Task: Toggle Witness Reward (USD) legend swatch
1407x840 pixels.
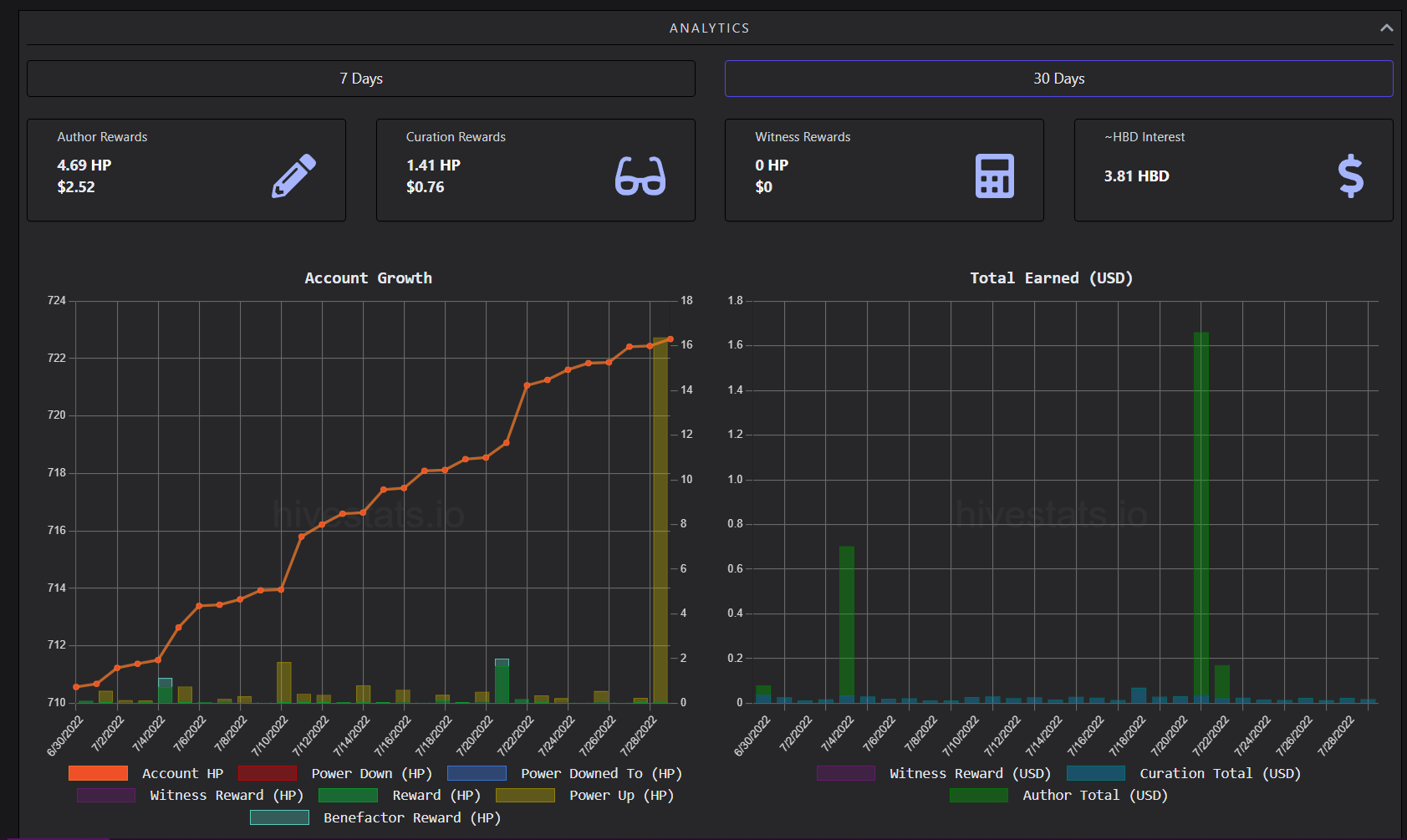Action: [x=846, y=773]
